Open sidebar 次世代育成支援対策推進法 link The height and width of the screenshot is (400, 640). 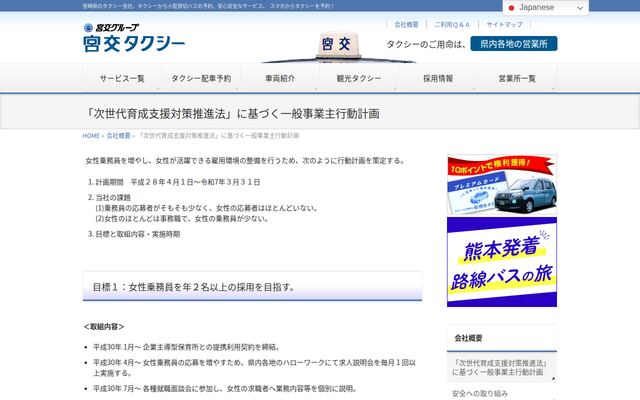(x=502, y=368)
